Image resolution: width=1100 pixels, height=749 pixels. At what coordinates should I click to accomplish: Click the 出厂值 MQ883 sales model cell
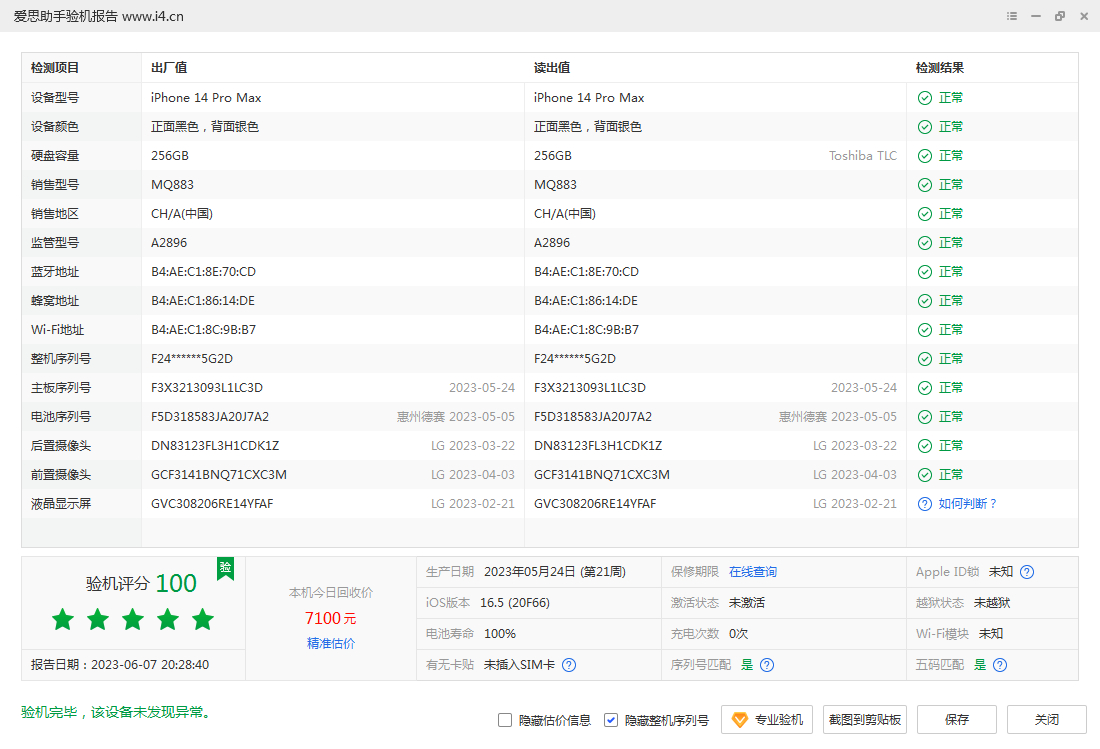click(x=173, y=185)
